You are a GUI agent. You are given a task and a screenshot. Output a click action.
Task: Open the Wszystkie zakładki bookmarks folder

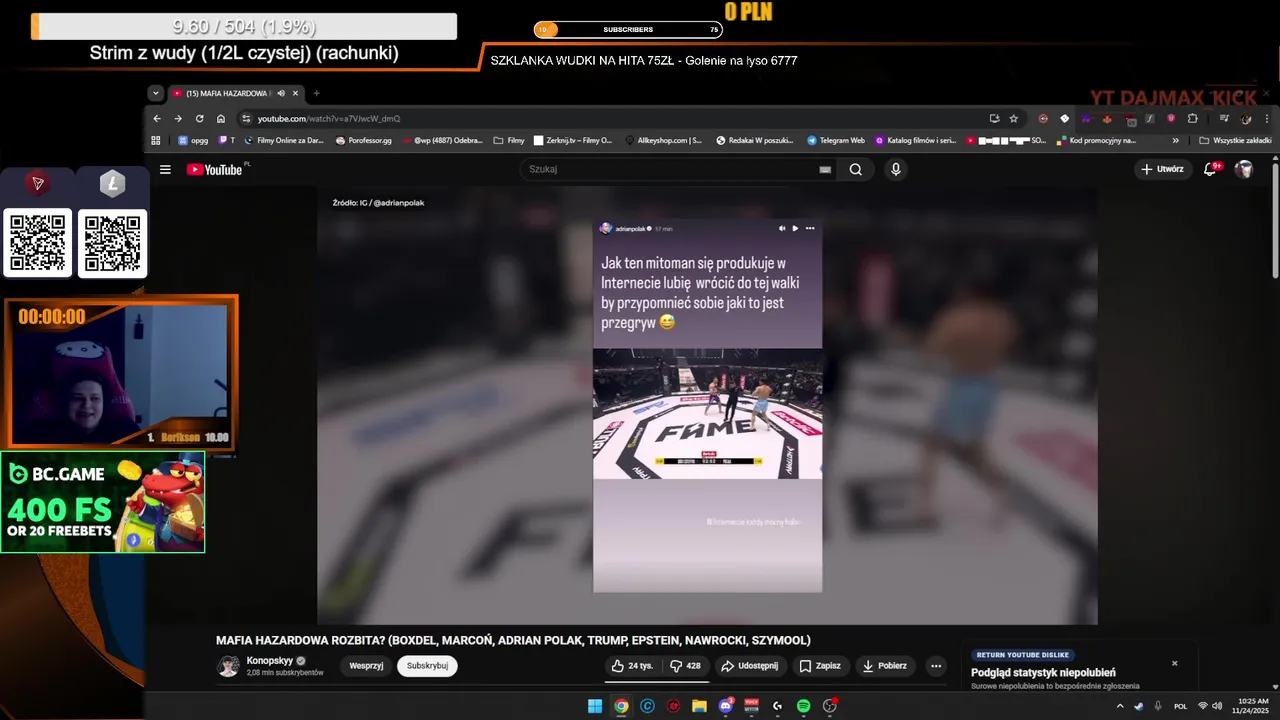(x=1235, y=140)
